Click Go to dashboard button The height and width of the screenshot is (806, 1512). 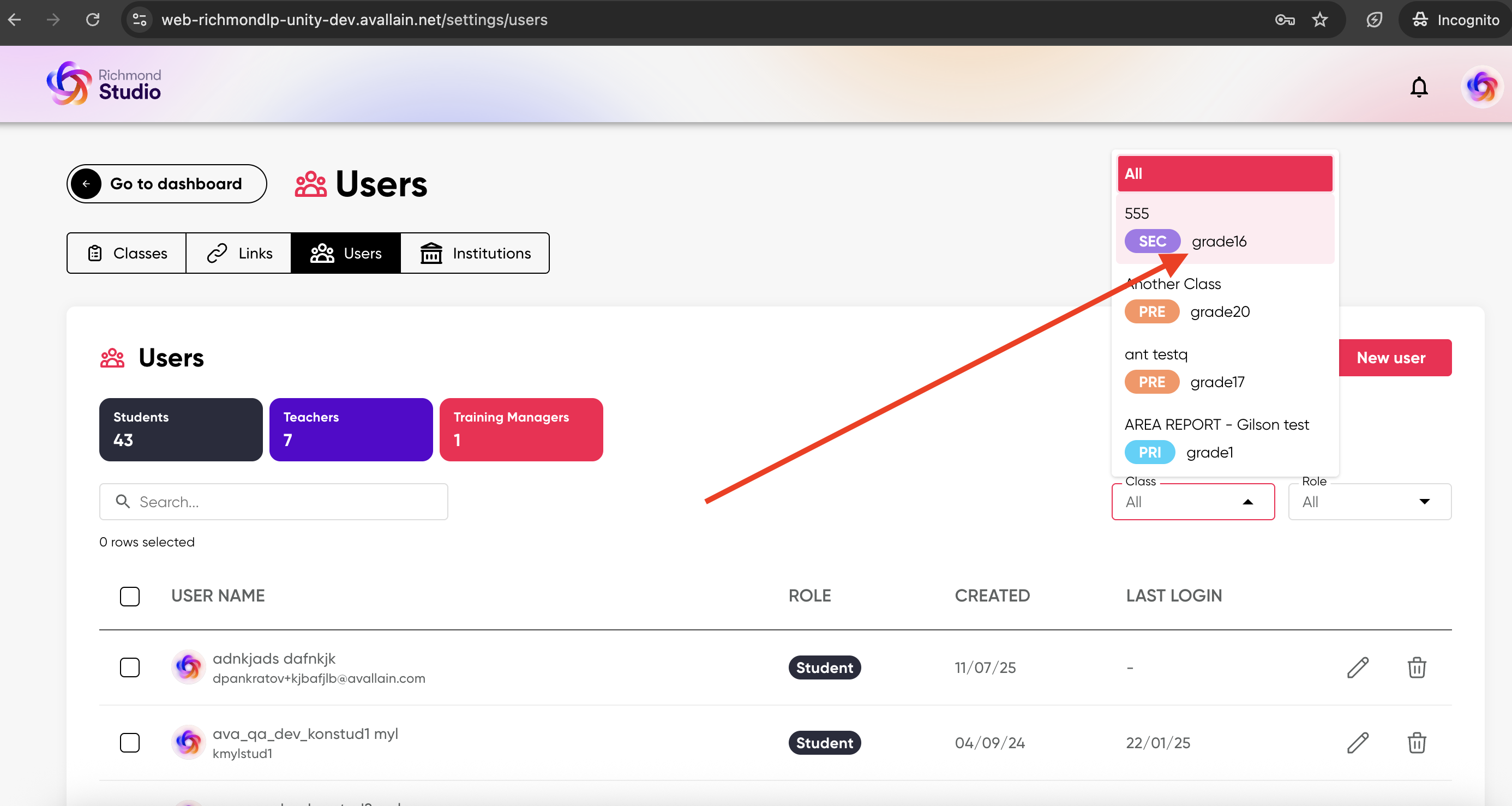[167, 184]
